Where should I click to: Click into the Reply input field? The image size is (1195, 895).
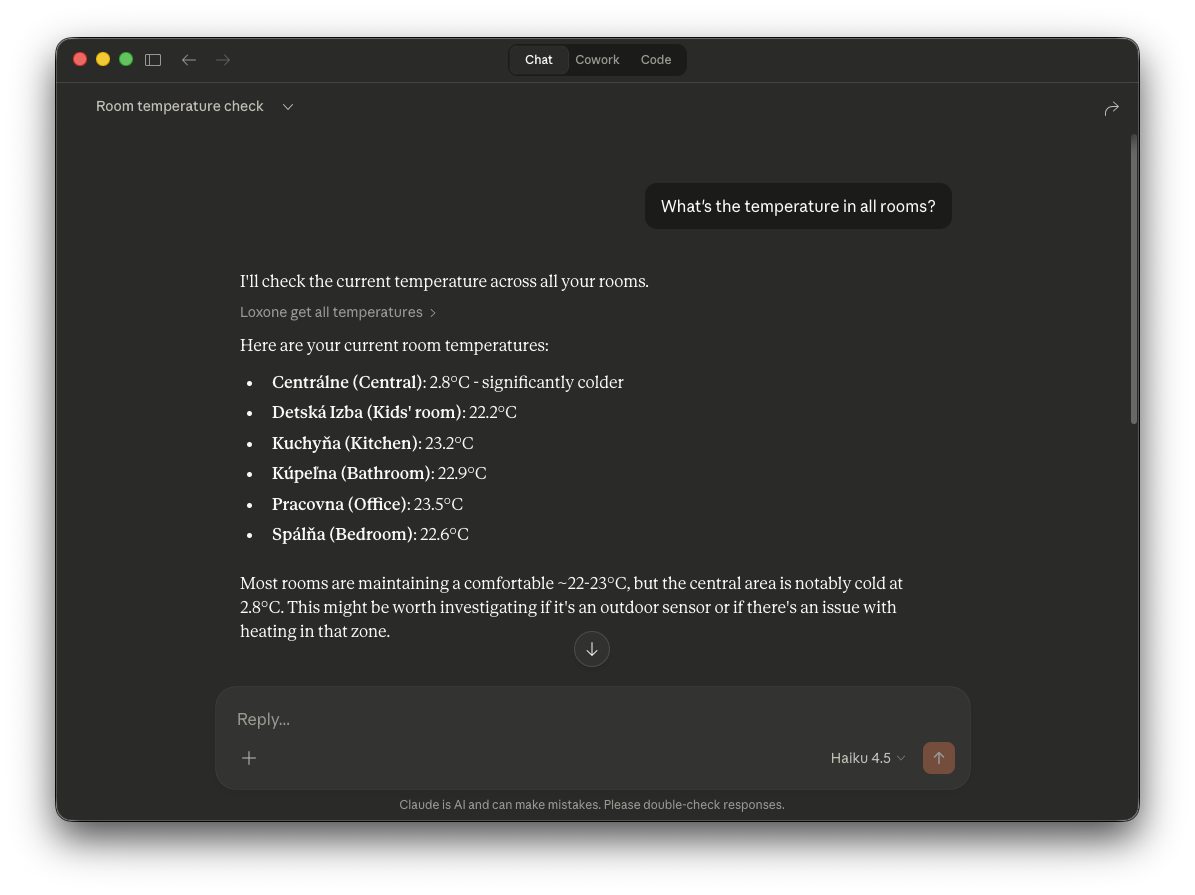coord(590,719)
